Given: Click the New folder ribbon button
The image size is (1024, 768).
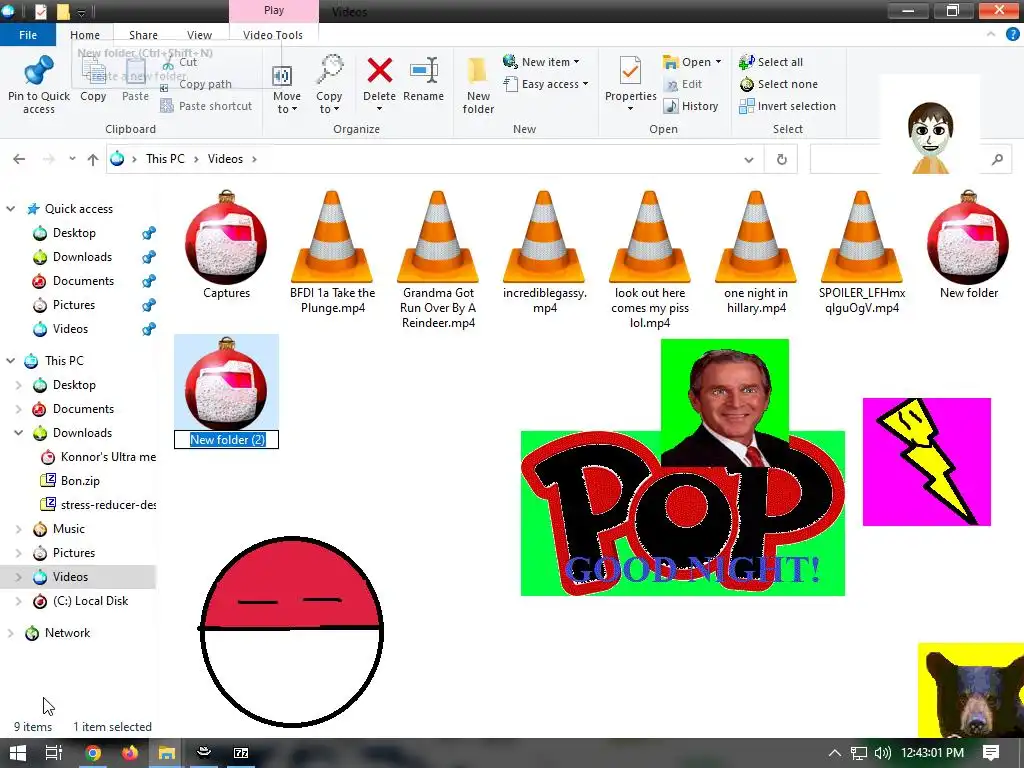Looking at the screenshot, I should 478,85.
